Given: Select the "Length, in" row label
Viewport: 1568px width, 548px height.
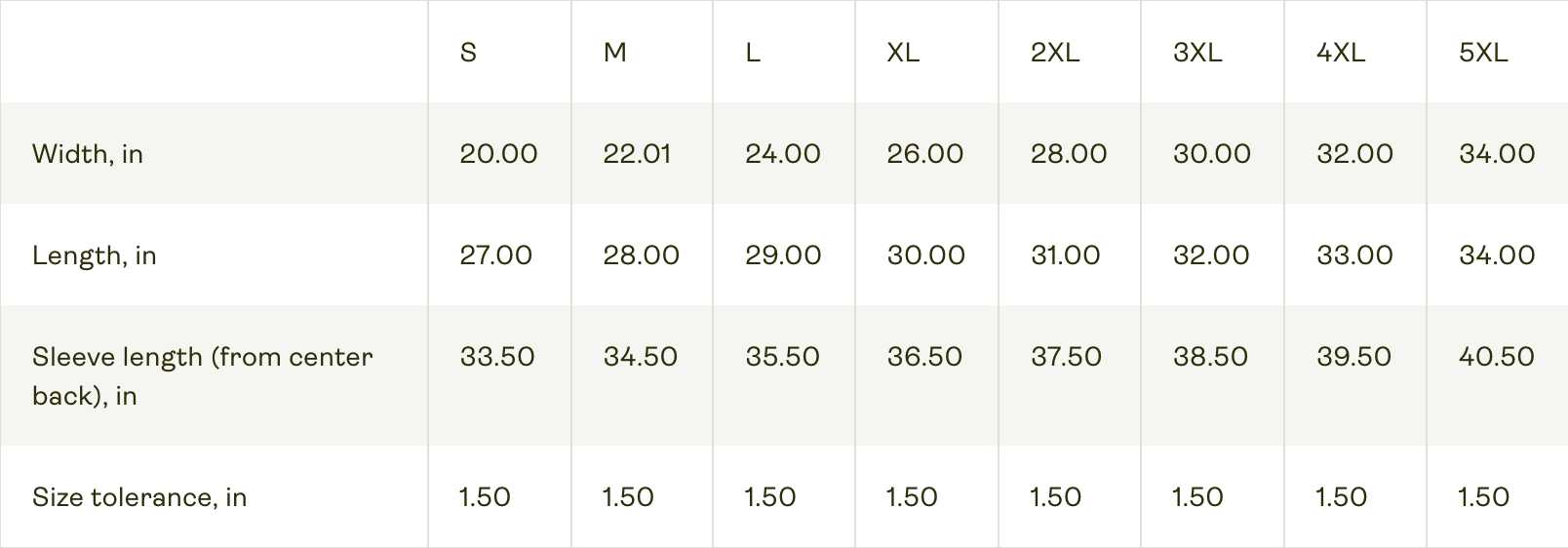Looking at the screenshot, I should point(94,255).
